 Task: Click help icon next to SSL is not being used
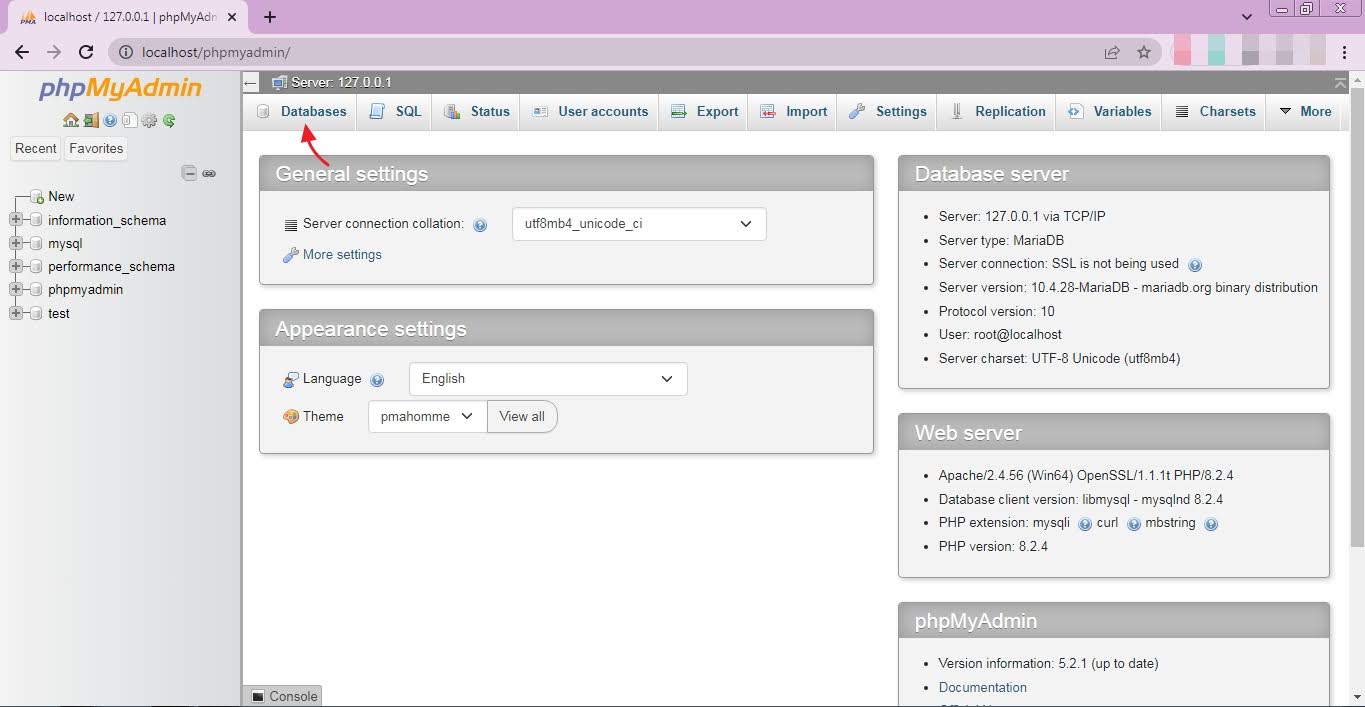pyautogui.click(x=1194, y=265)
